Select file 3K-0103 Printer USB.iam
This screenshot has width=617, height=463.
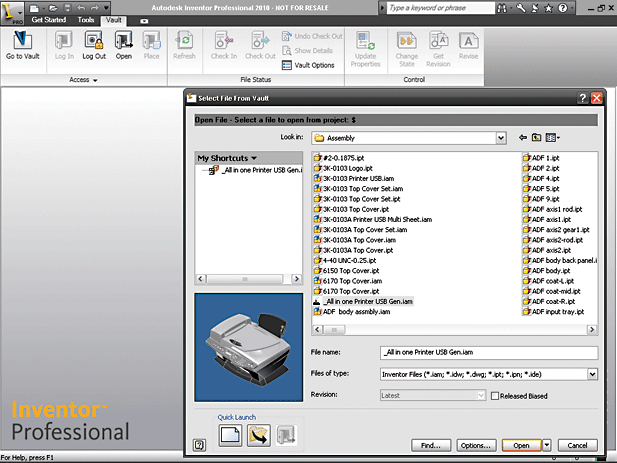click(354, 179)
